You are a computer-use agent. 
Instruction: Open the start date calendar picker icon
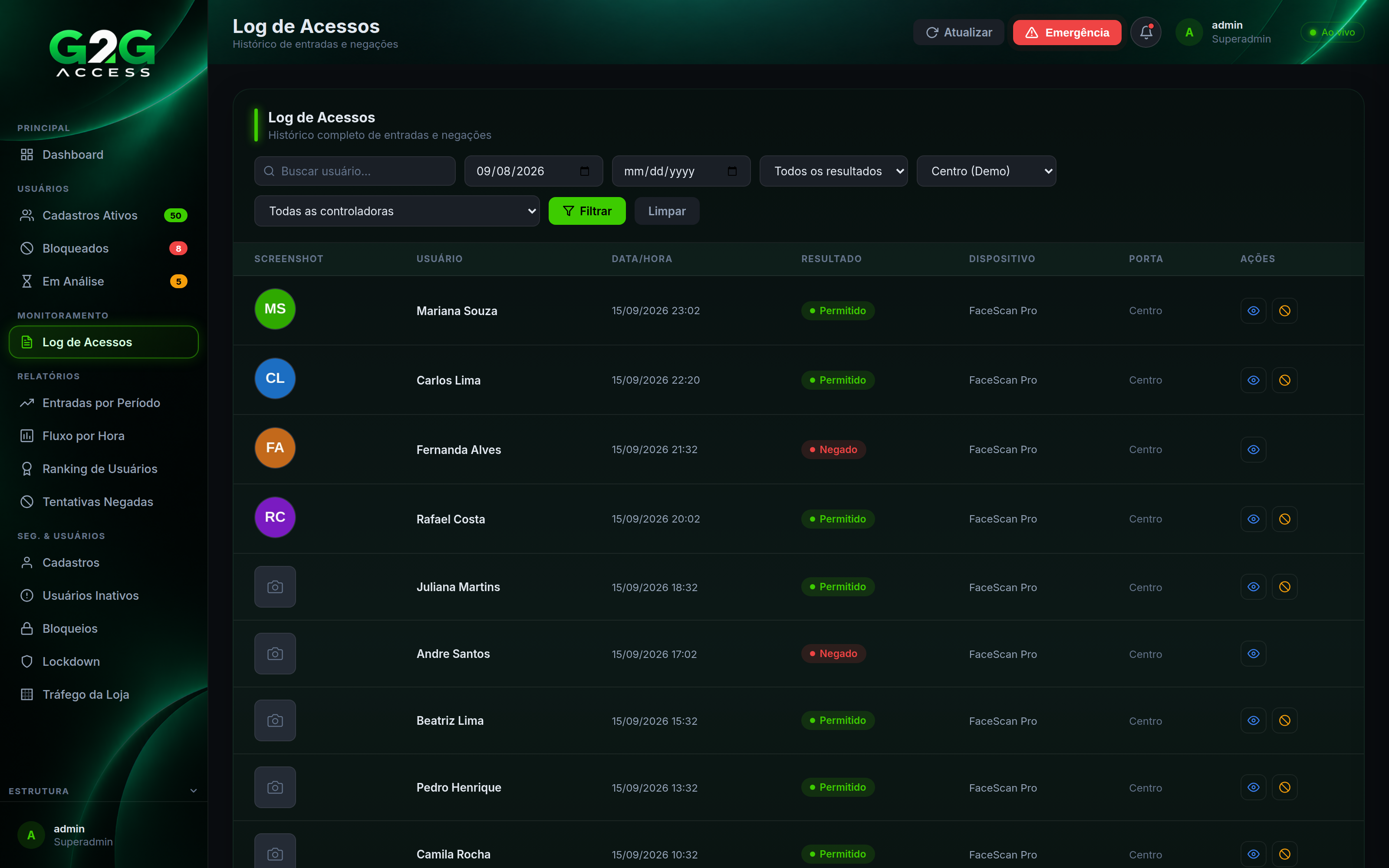(x=584, y=171)
